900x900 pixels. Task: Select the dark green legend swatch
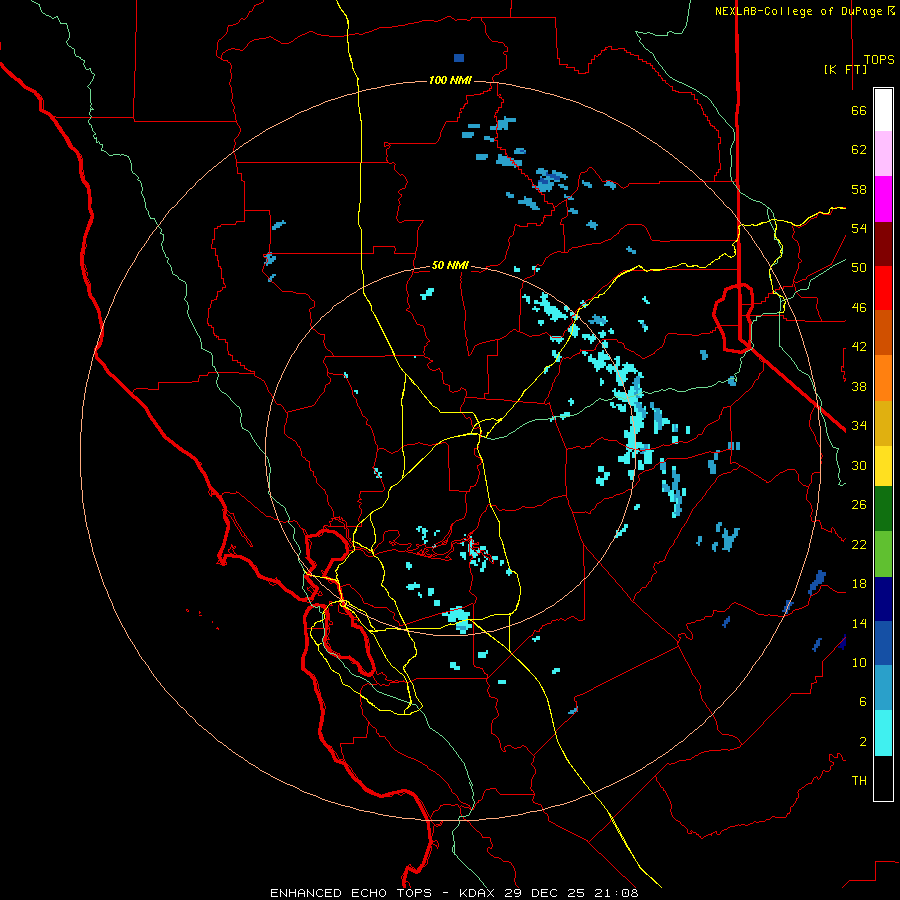(883, 509)
